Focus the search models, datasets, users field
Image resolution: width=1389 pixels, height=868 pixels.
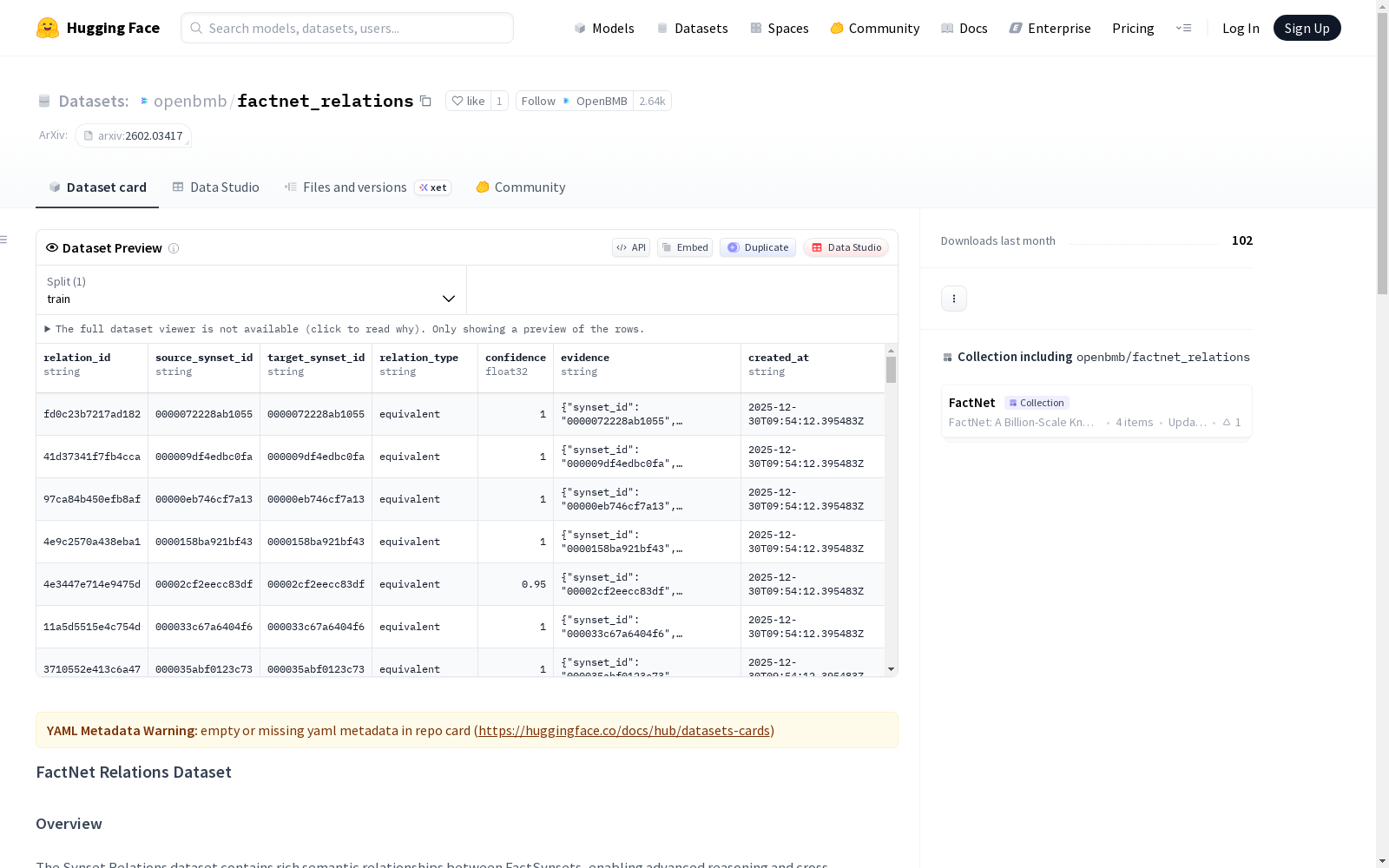tap(347, 28)
